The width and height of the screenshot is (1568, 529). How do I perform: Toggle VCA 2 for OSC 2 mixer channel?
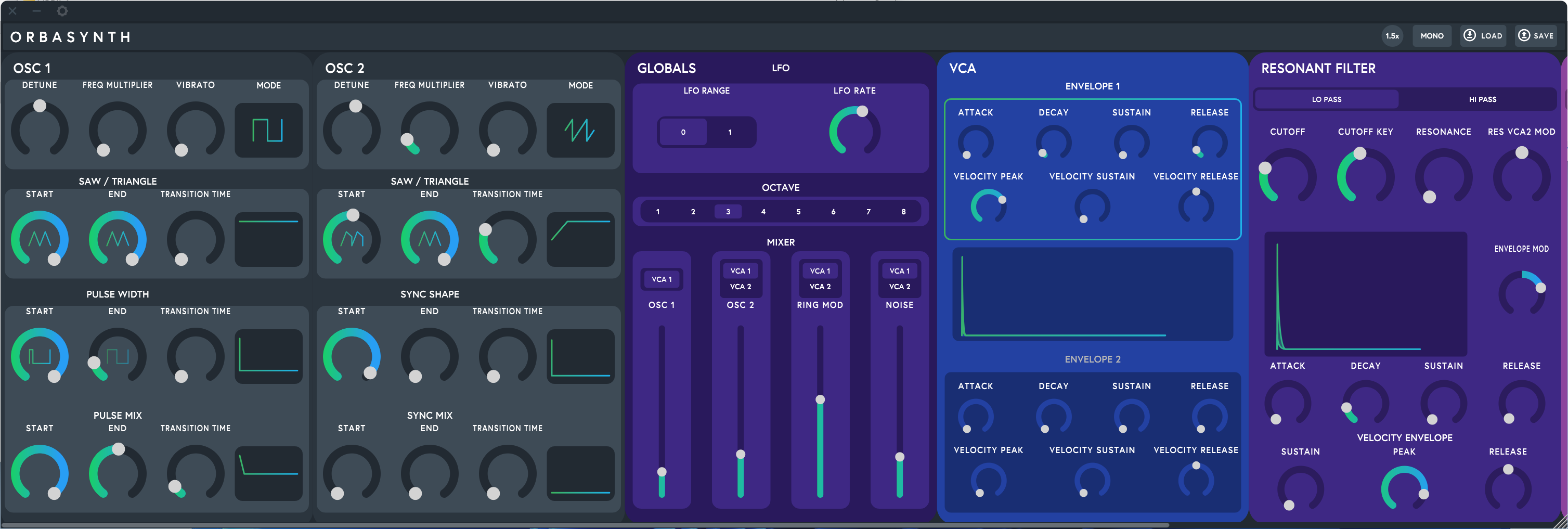click(741, 287)
